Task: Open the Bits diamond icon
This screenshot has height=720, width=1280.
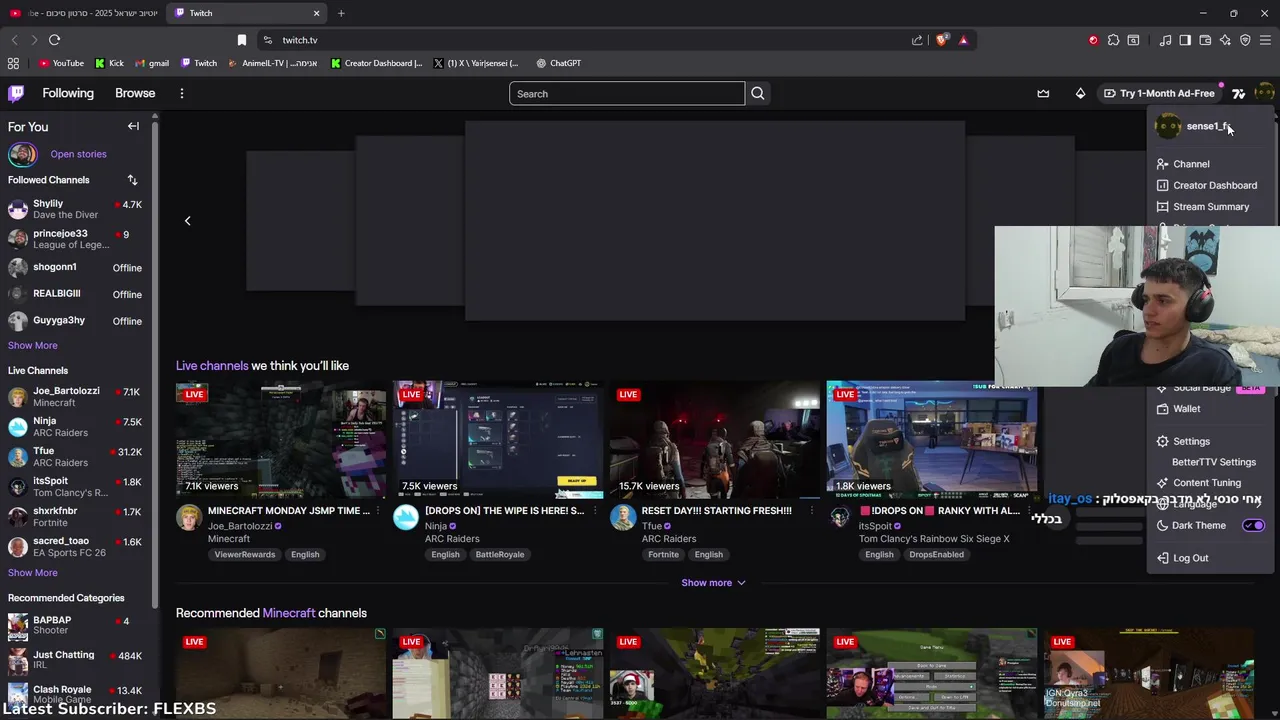Action: 1080,93
